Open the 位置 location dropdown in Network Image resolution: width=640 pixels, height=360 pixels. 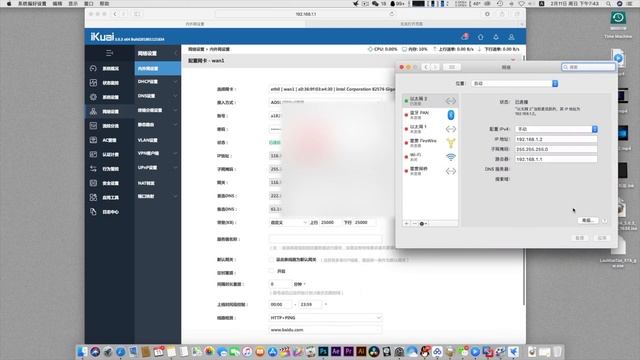514,83
